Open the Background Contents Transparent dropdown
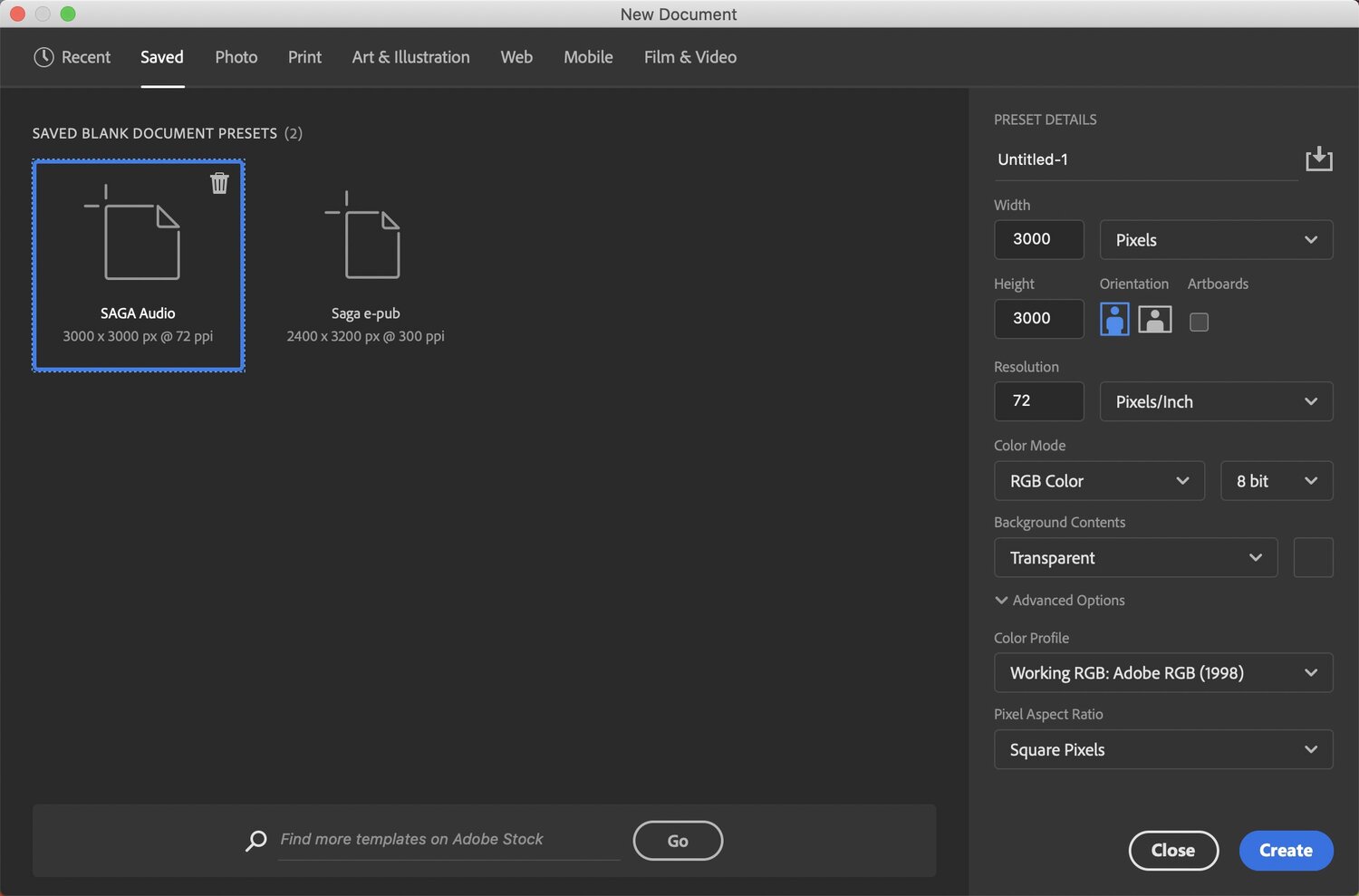Image resolution: width=1359 pixels, height=896 pixels. (x=1135, y=558)
